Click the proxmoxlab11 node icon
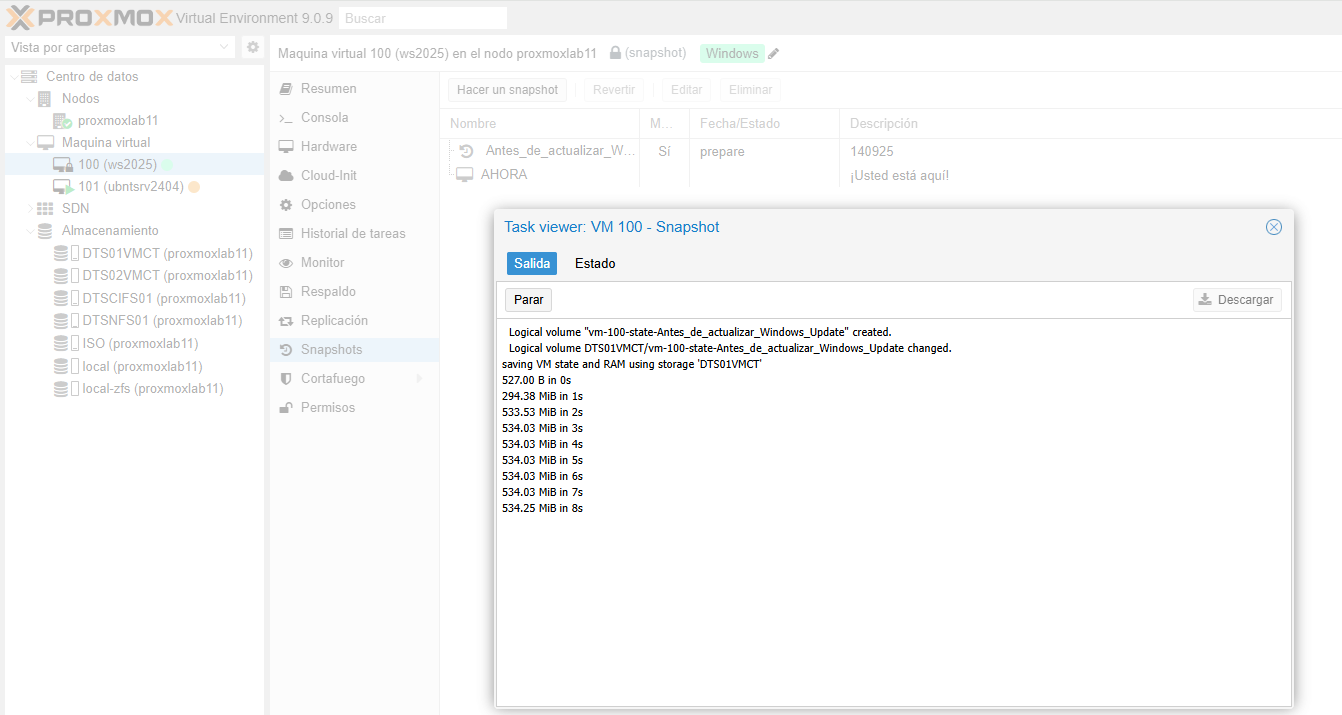This screenshot has width=1342, height=715. [62, 120]
